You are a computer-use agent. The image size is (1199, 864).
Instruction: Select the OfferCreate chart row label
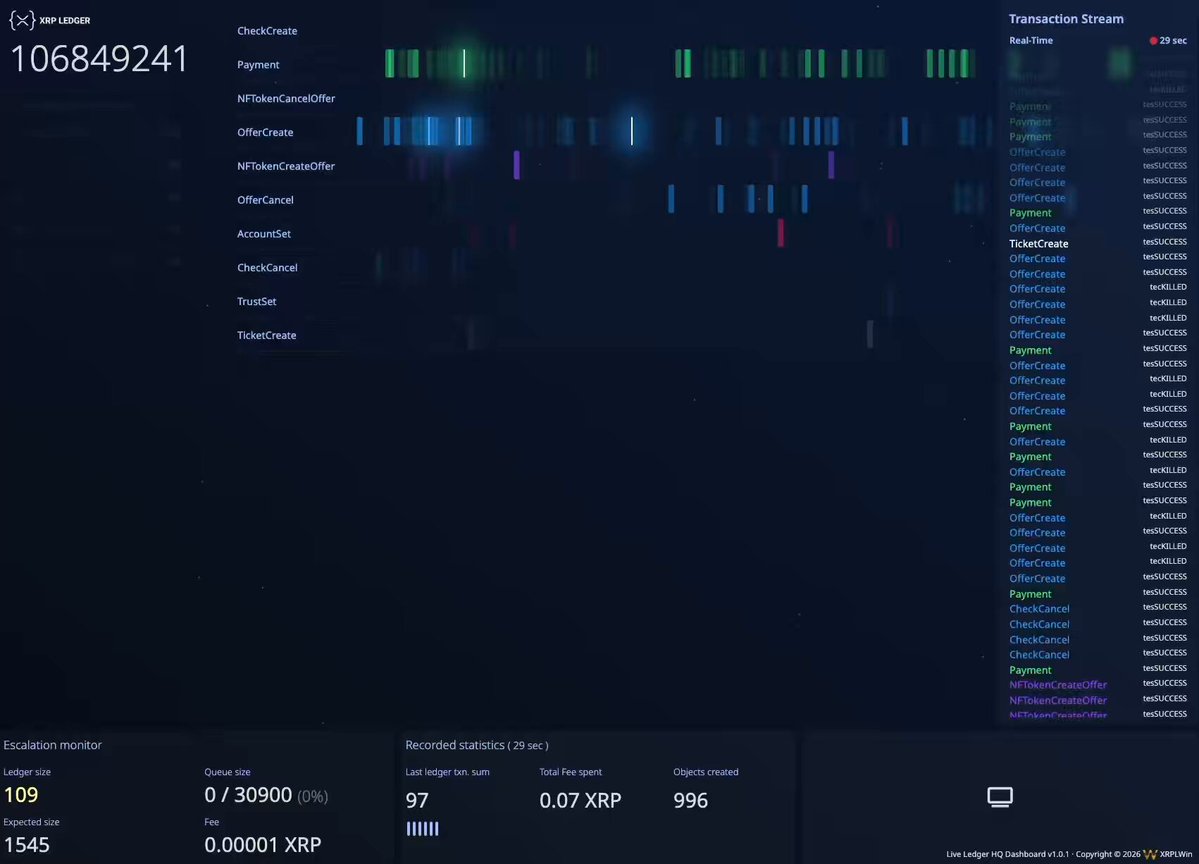(x=265, y=132)
